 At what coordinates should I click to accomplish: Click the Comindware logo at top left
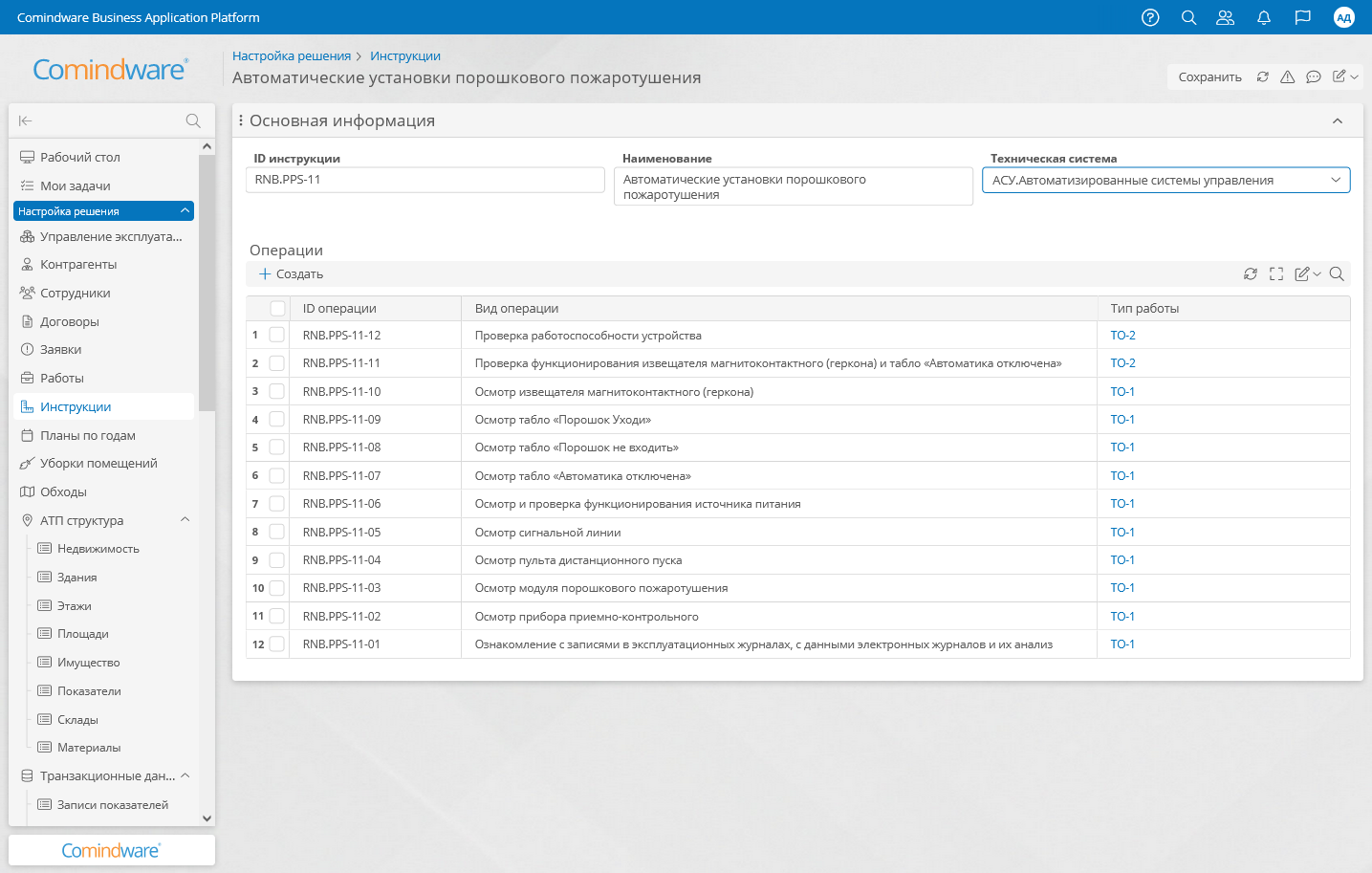(110, 69)
